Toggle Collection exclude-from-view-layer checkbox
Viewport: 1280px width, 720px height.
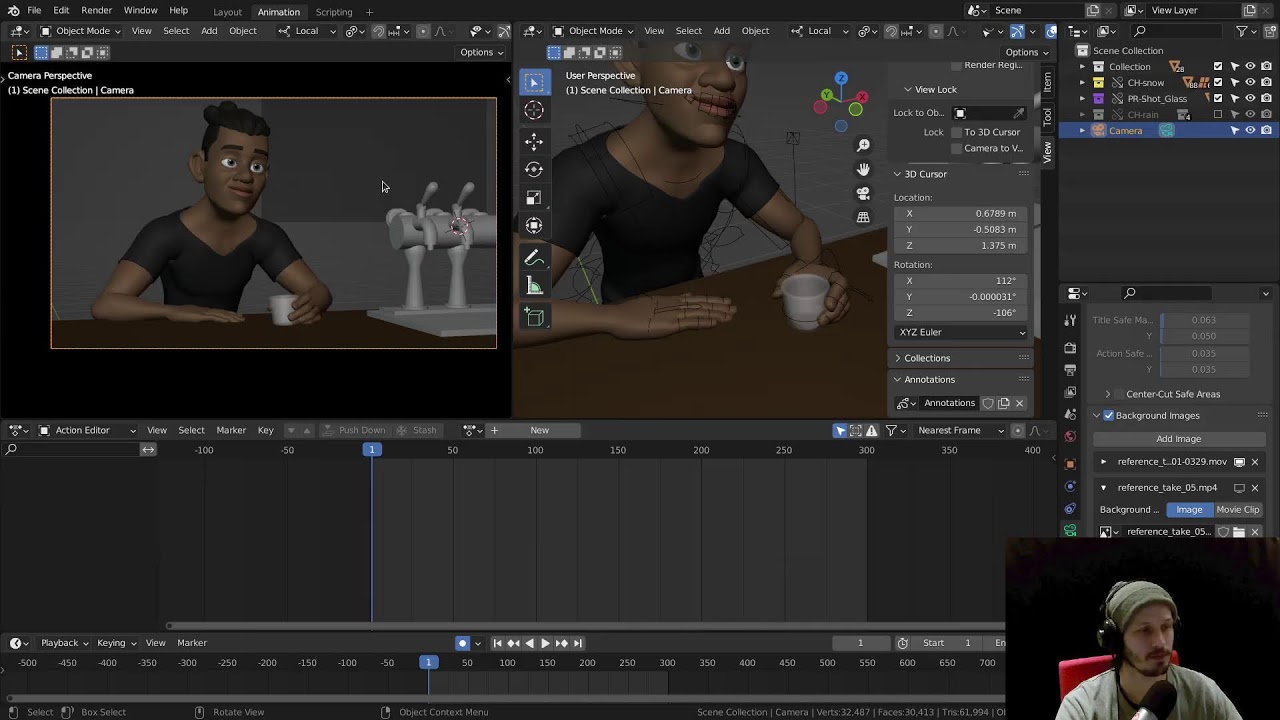[x=1218, y=67]
